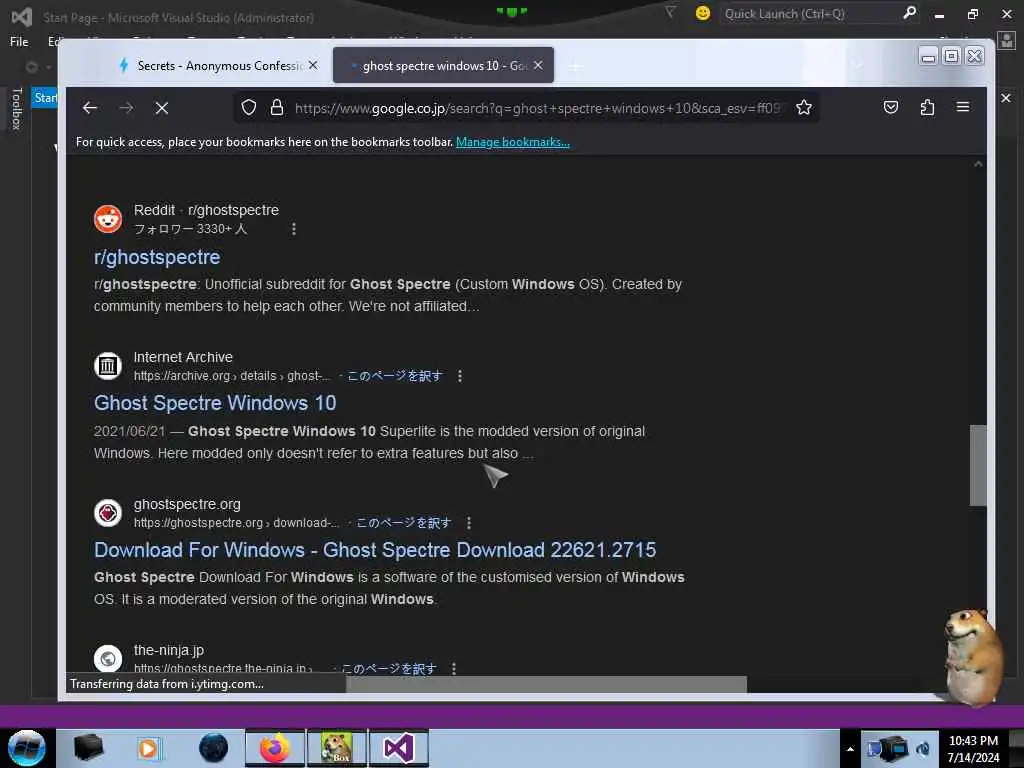Screen dimensions: 1024x768
Task: Close the Secrets tab
Action: tap(313, 65)
